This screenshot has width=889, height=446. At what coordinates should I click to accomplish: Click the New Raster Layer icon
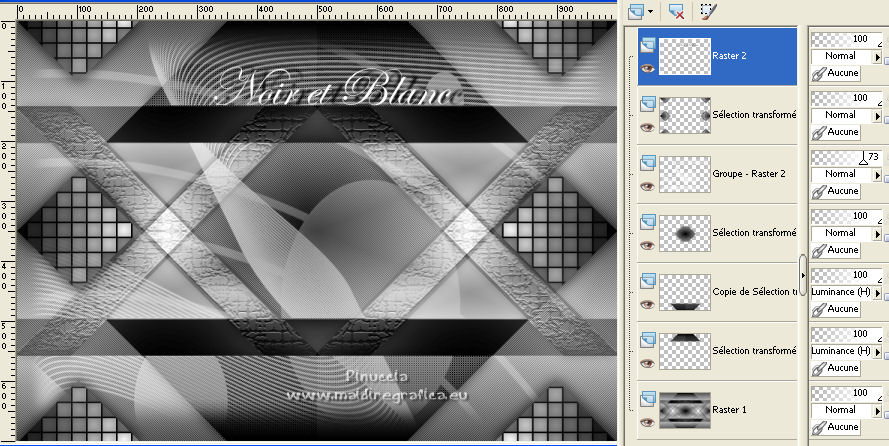coord(636,11)
